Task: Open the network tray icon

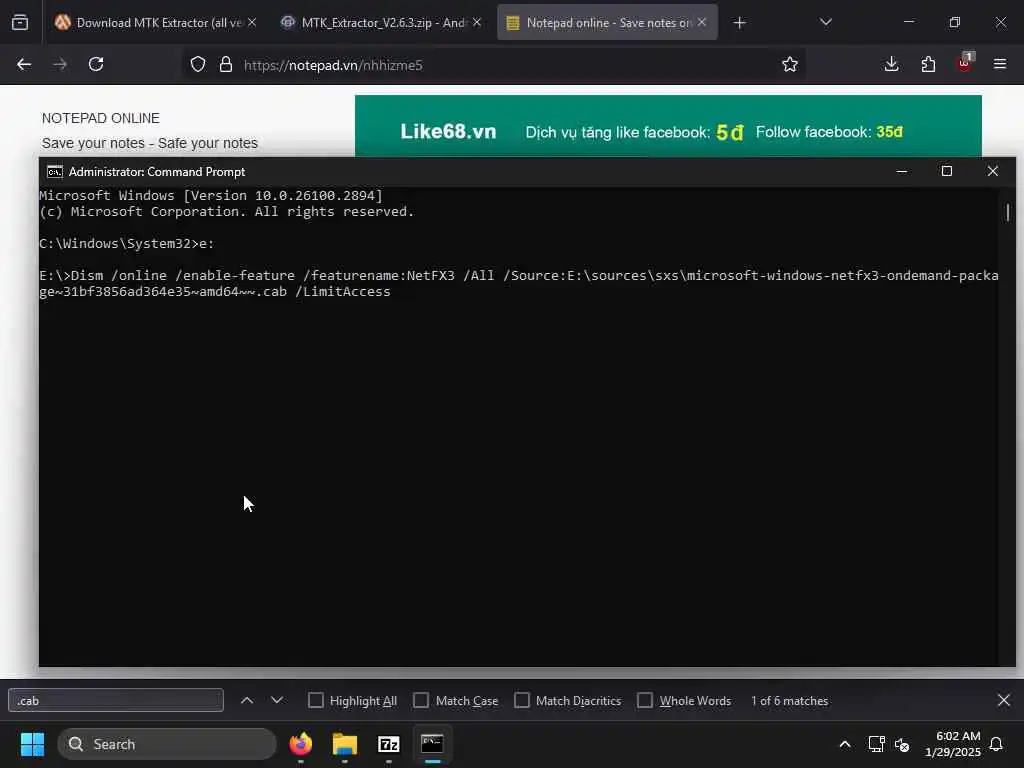Action: 876,744
